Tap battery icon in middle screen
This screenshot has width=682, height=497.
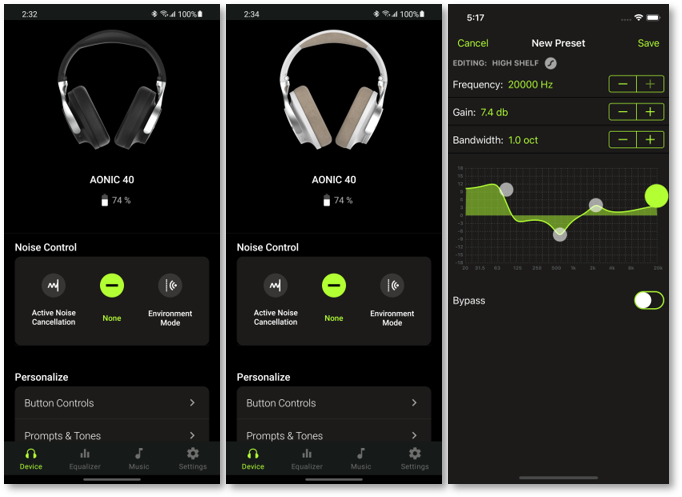327,200
